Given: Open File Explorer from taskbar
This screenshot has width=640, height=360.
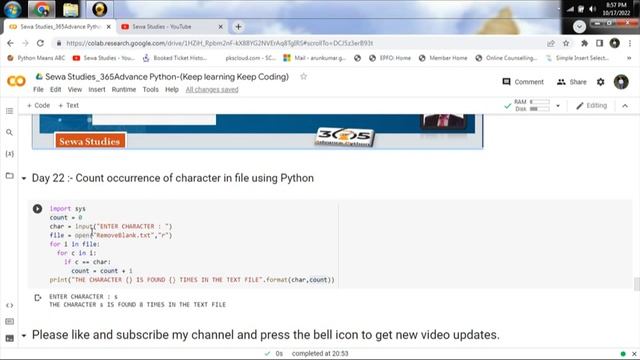Looking at the screenshot, I should click(x=70, y=9).
